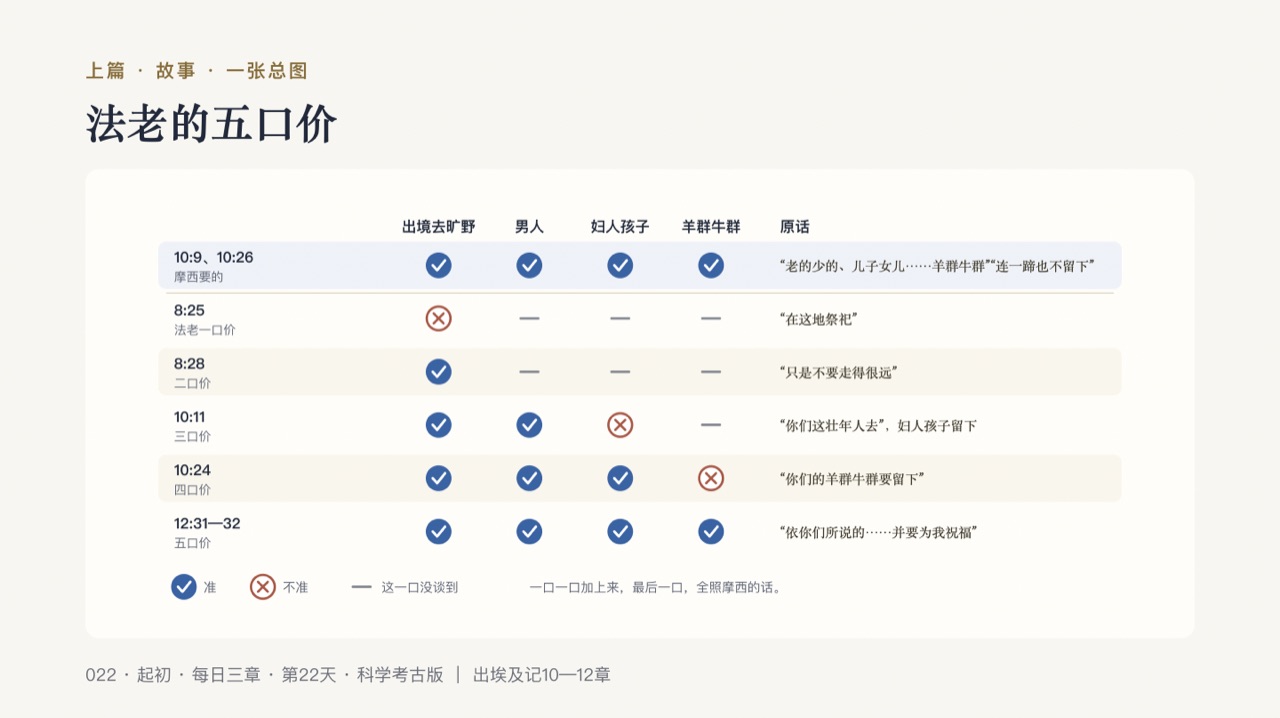Click the legend checkmark icon beside 准
This screenshot has height=718, width=1280.
click(183, 587)
